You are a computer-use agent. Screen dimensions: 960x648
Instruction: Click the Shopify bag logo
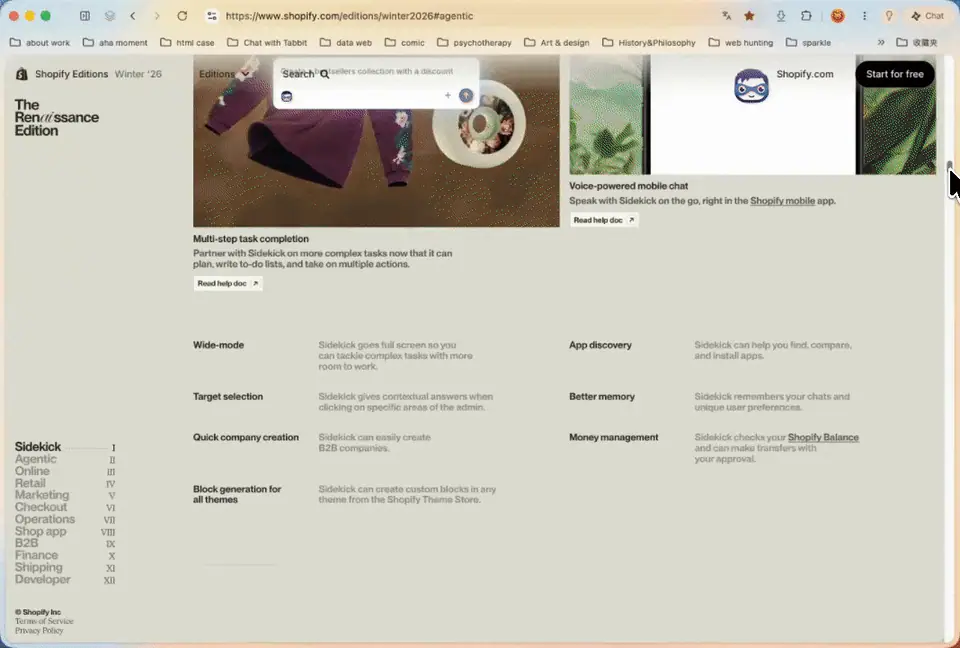[21, 74]
